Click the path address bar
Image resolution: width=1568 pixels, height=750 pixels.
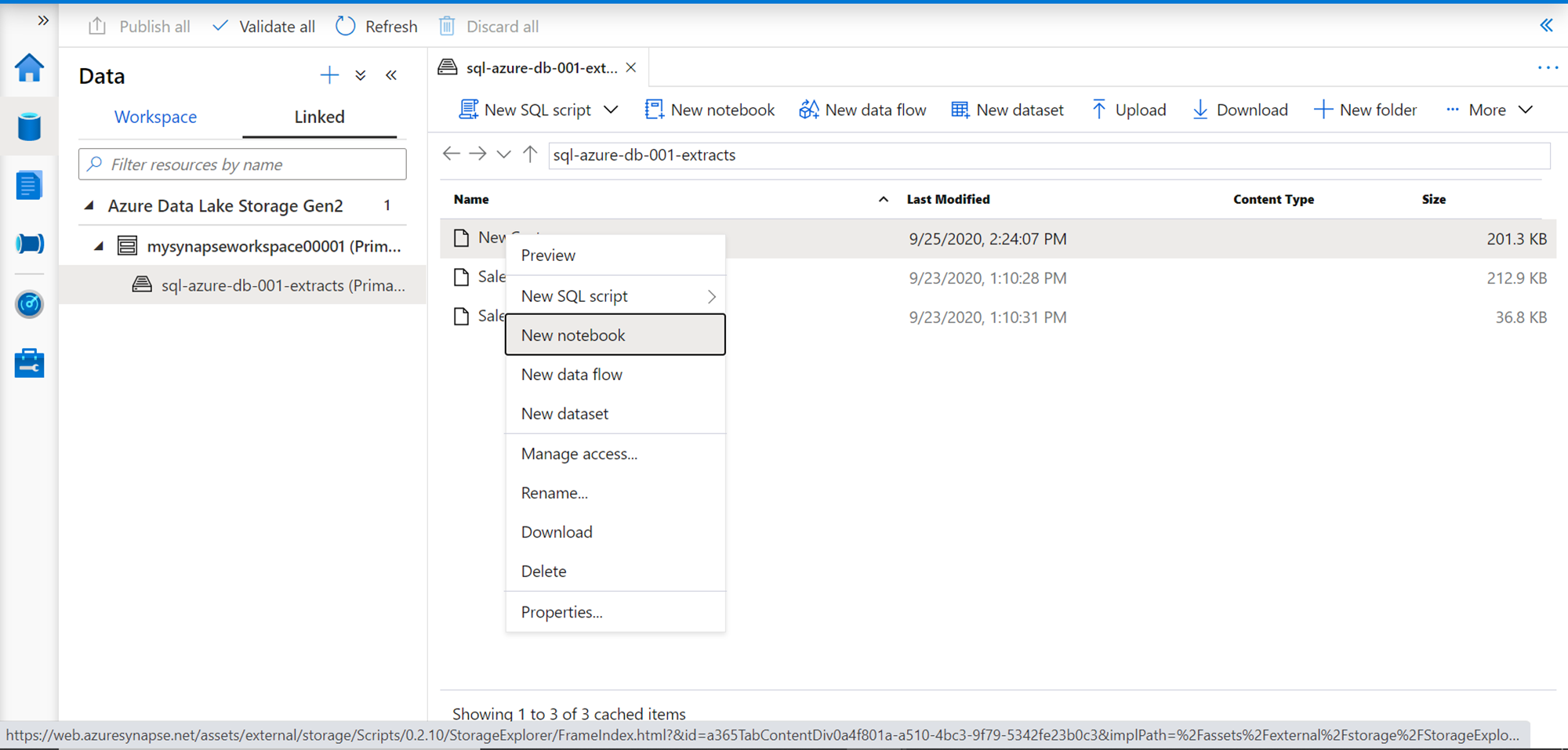pos(1049,155)
